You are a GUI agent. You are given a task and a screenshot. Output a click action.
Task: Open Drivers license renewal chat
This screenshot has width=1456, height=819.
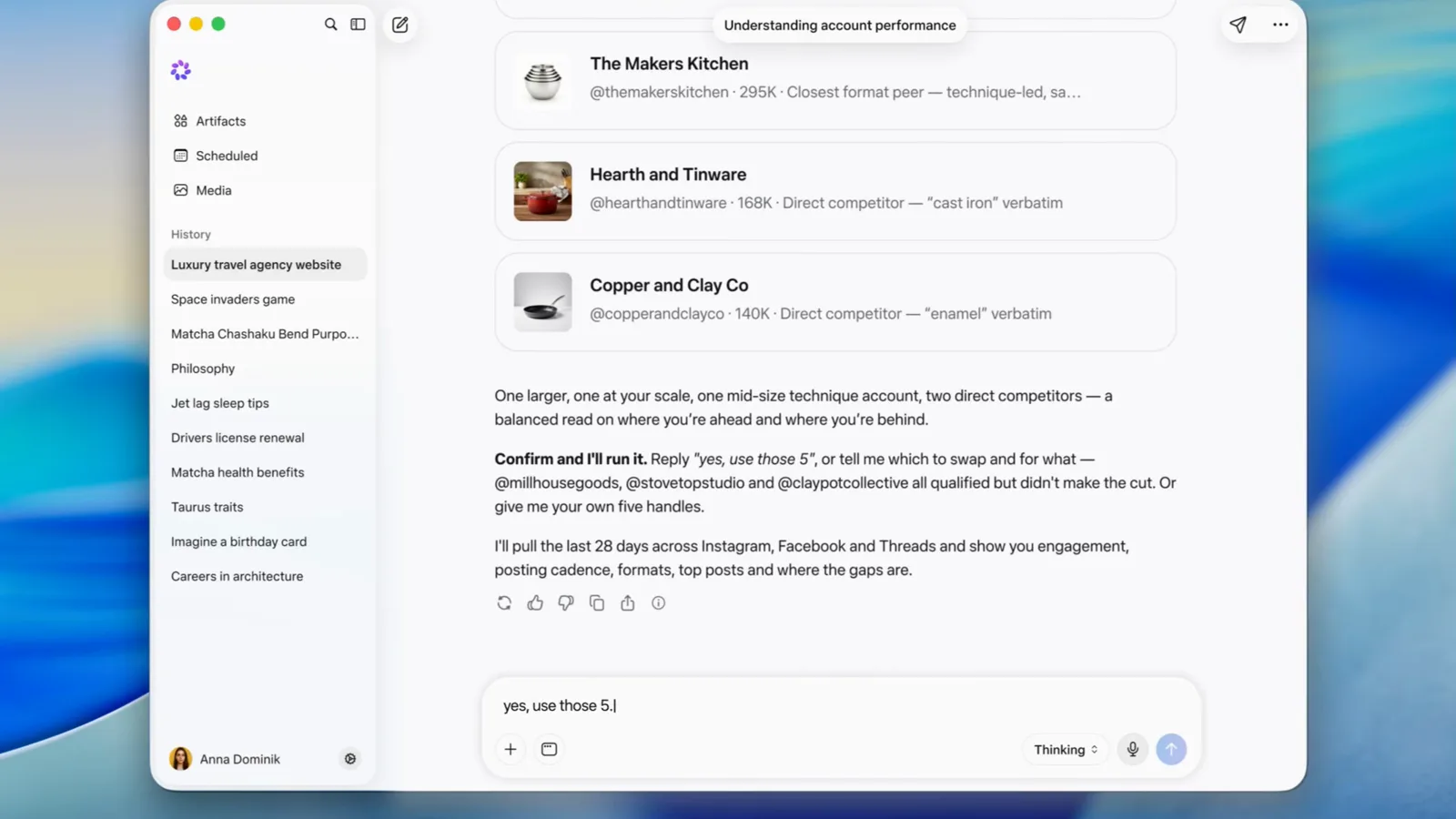point(265,438)
